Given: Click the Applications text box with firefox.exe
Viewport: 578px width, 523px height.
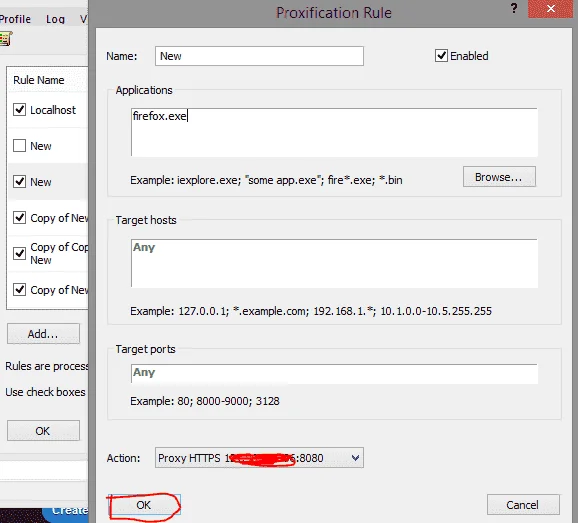Looking at the screenshot, I should coord(334,132).
